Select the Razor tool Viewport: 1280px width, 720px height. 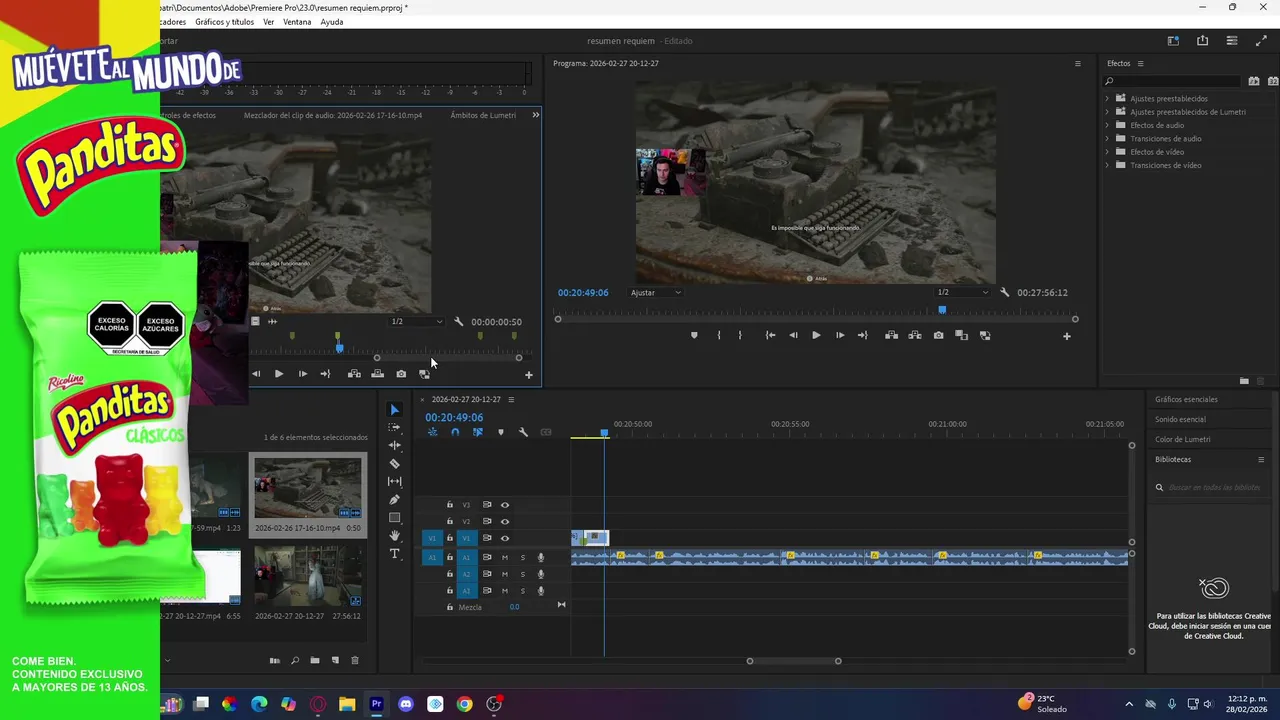point(394,464)
